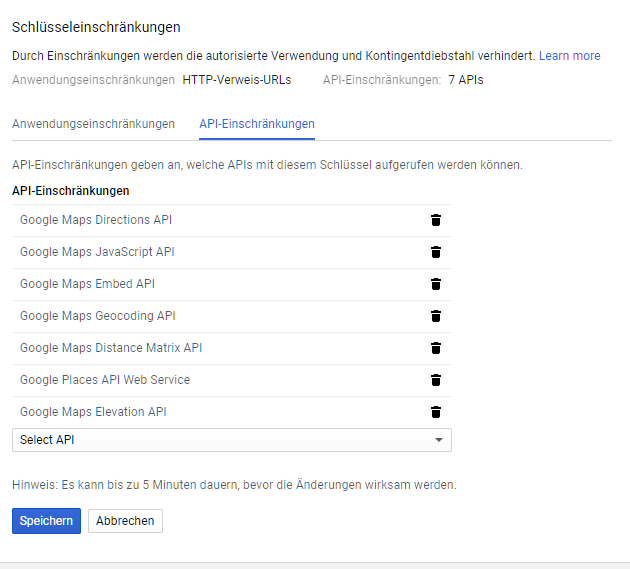The image size is (630, 569).
Task: Open the Select API dropdown
Action: click(230, 440)
